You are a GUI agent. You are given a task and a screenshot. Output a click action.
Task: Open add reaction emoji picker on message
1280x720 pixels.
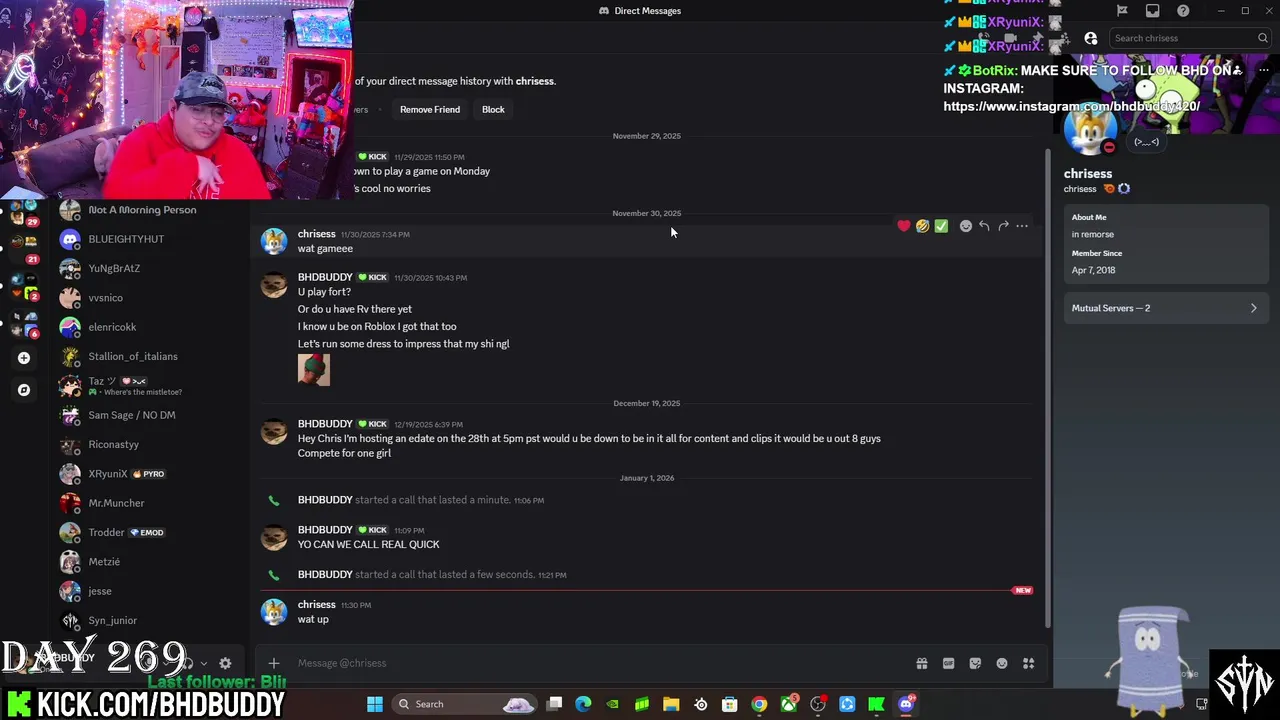pyautogui.click(x=965, y=226)
